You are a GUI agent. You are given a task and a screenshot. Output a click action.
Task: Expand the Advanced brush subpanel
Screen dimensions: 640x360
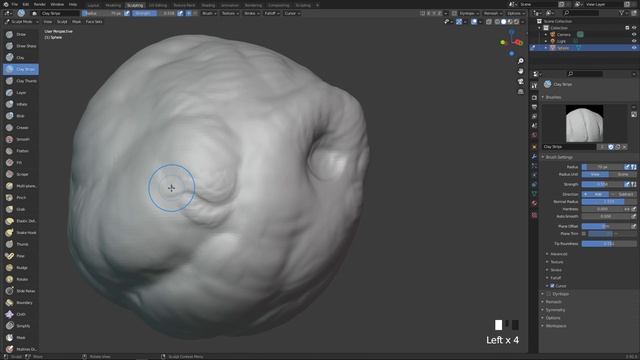[558, 254]
